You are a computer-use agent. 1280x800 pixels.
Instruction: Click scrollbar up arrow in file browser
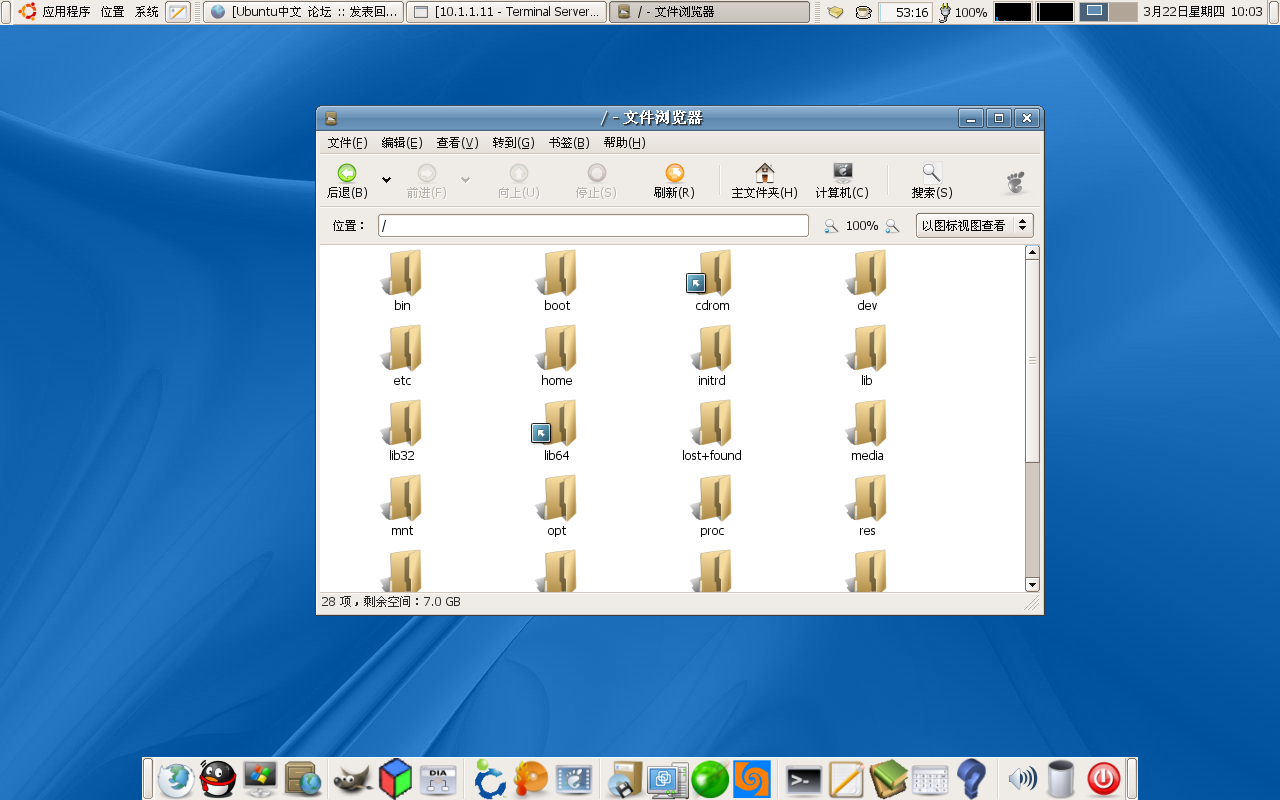point(1032,253)
